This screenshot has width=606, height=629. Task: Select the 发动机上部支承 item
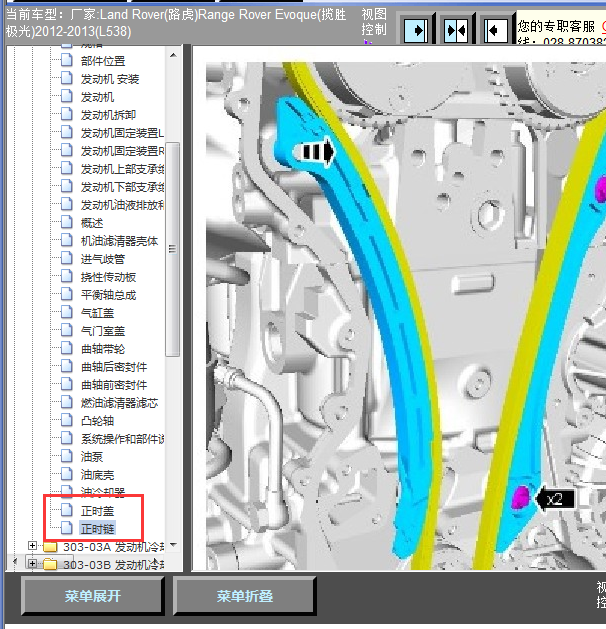click(122, 169)
